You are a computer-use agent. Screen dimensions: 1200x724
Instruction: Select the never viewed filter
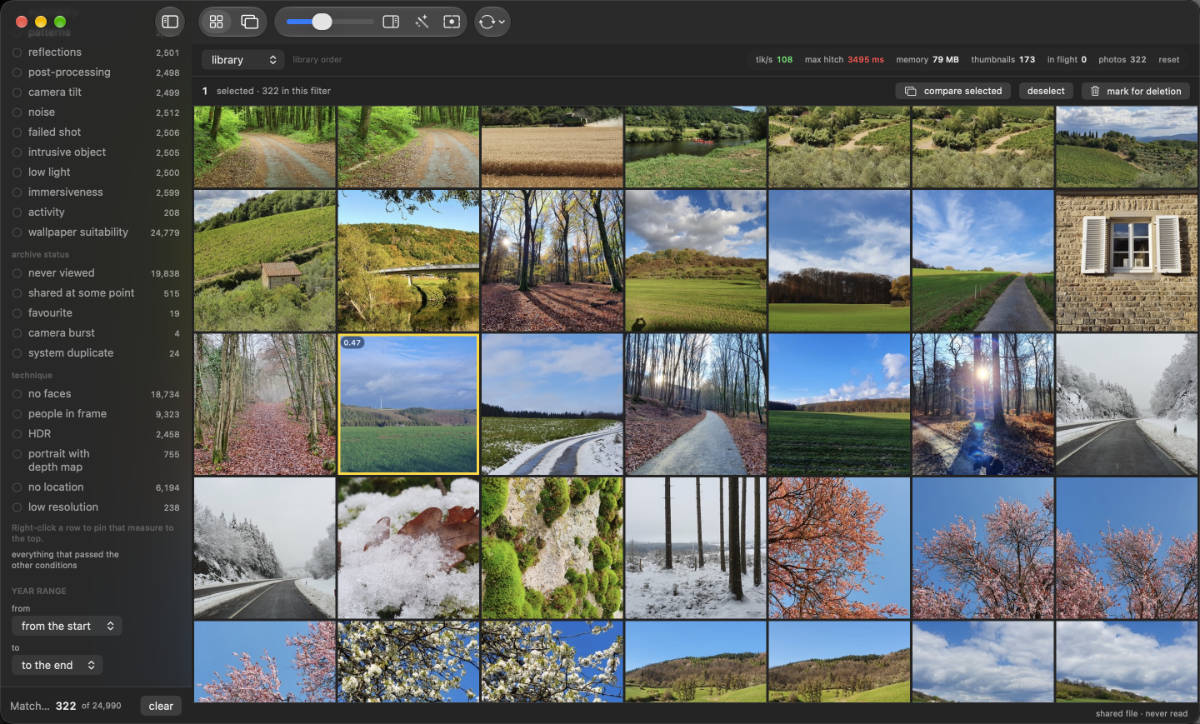(x=95, y=273)
